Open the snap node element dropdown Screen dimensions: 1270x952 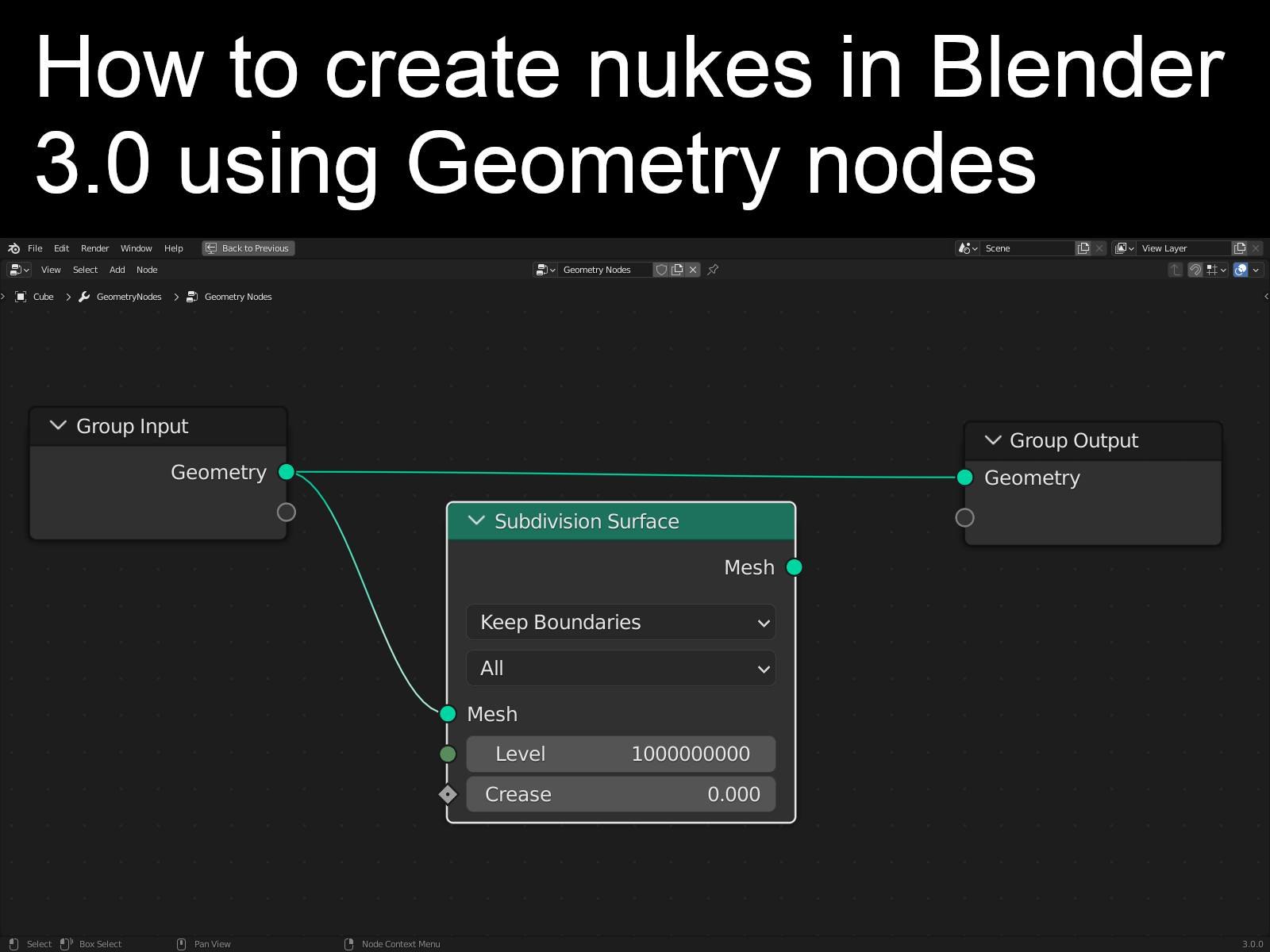1216,270
